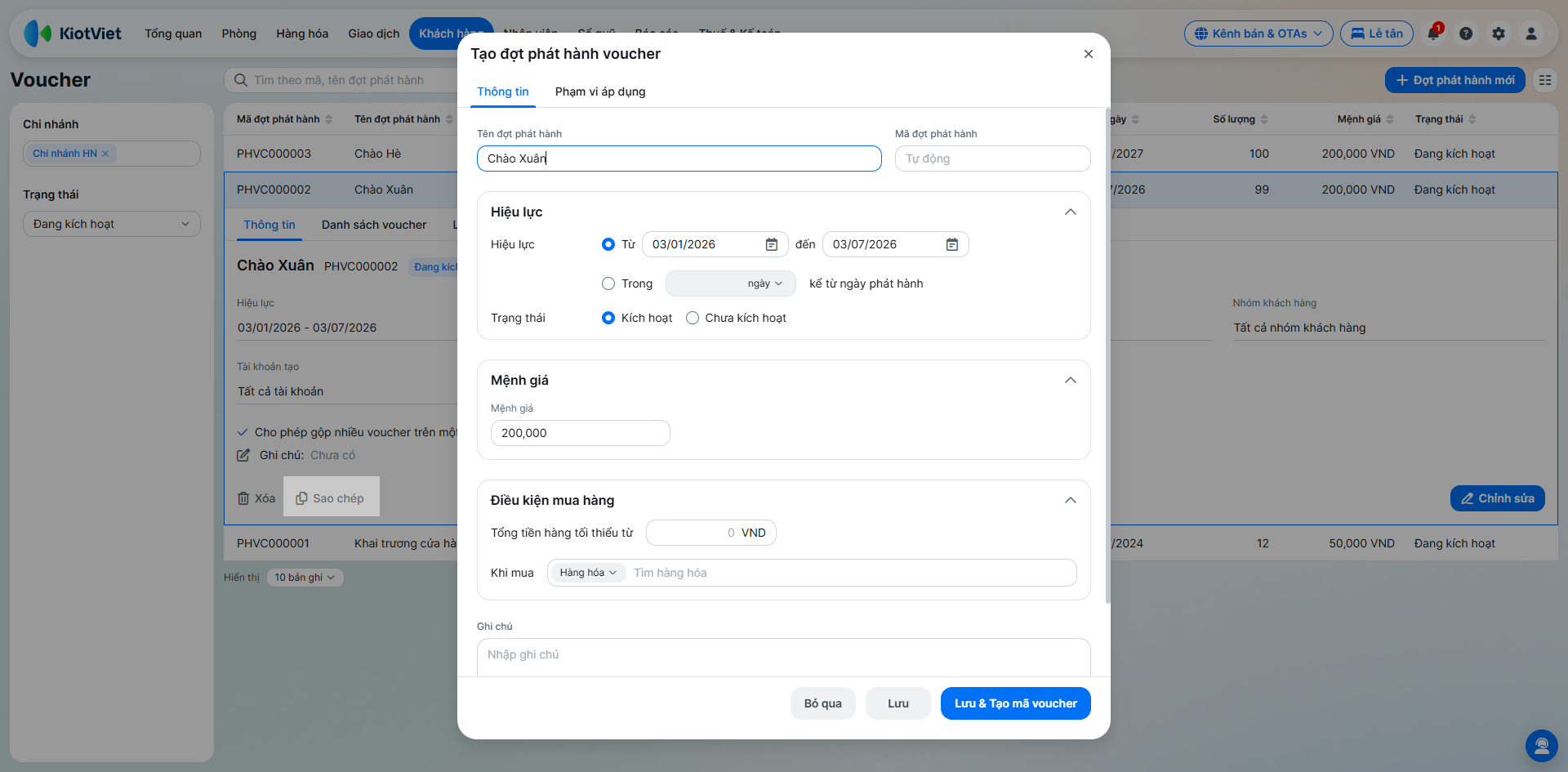Open the Hàng hóa type dropdown in Khi mua
Viewport: 1568px width, 772px height.
(x=588, y=573)
